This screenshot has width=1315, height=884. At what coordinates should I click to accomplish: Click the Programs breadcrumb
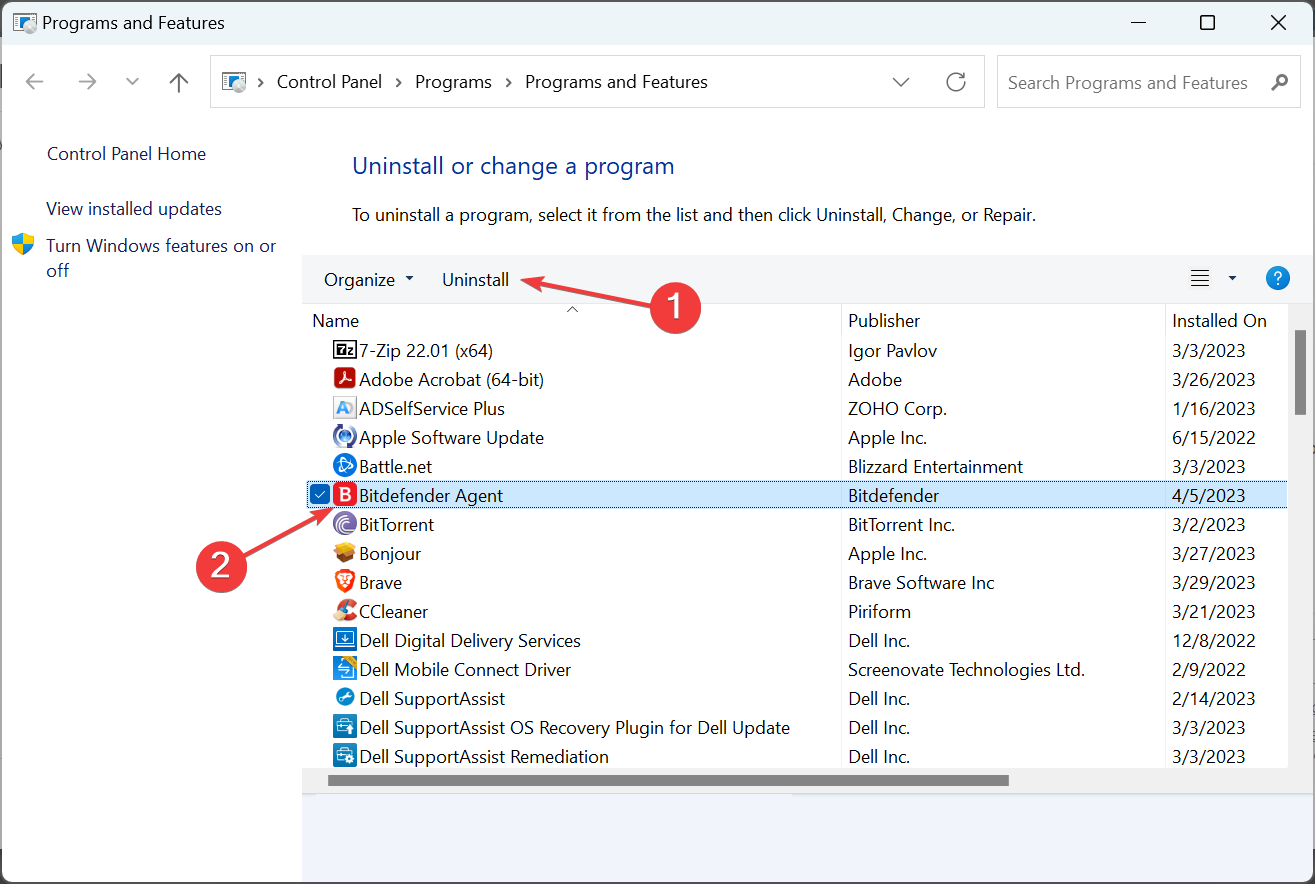pyautogui.click(x=453, y=82)
